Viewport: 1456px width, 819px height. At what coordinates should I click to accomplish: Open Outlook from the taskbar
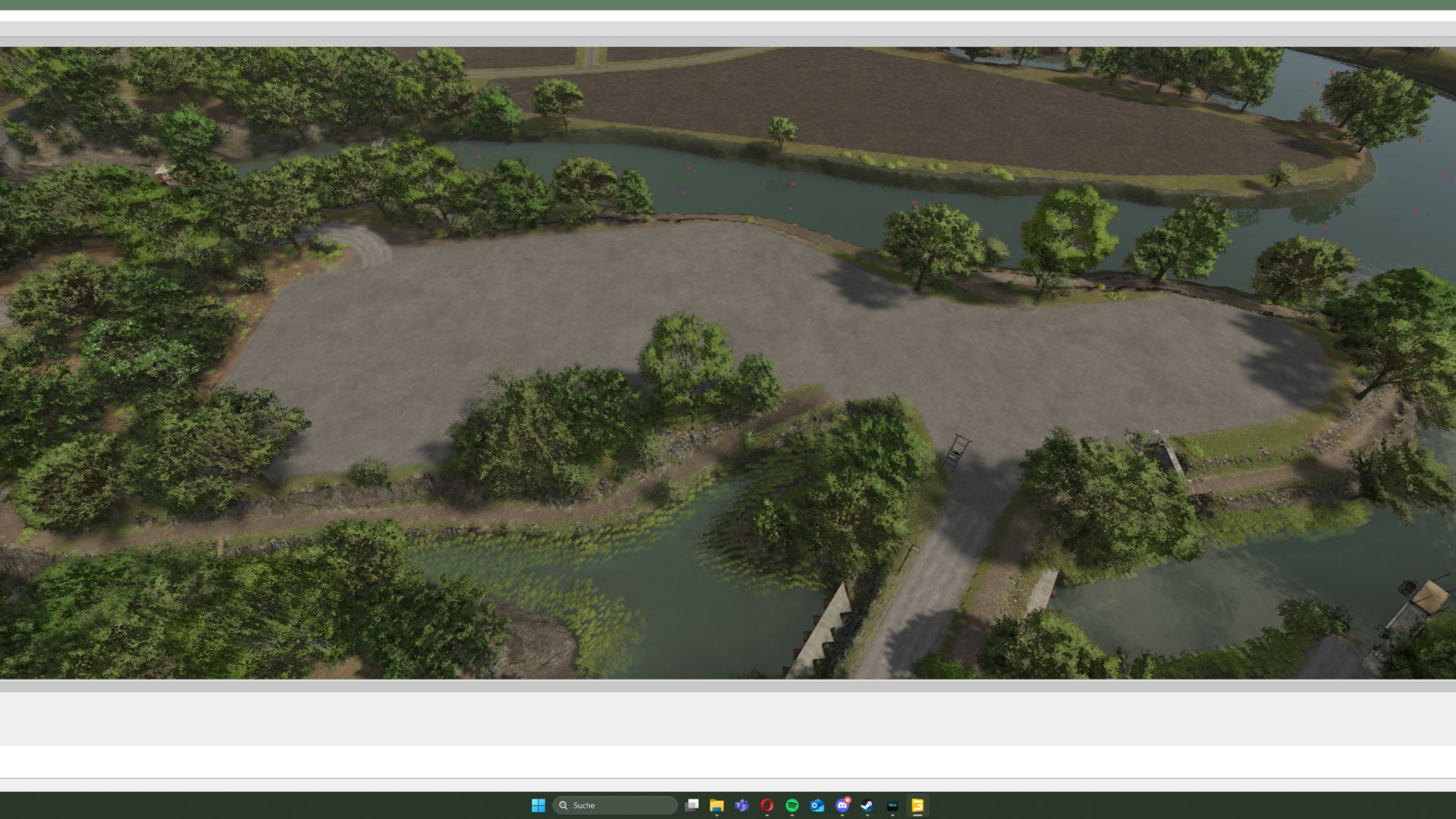817,805
